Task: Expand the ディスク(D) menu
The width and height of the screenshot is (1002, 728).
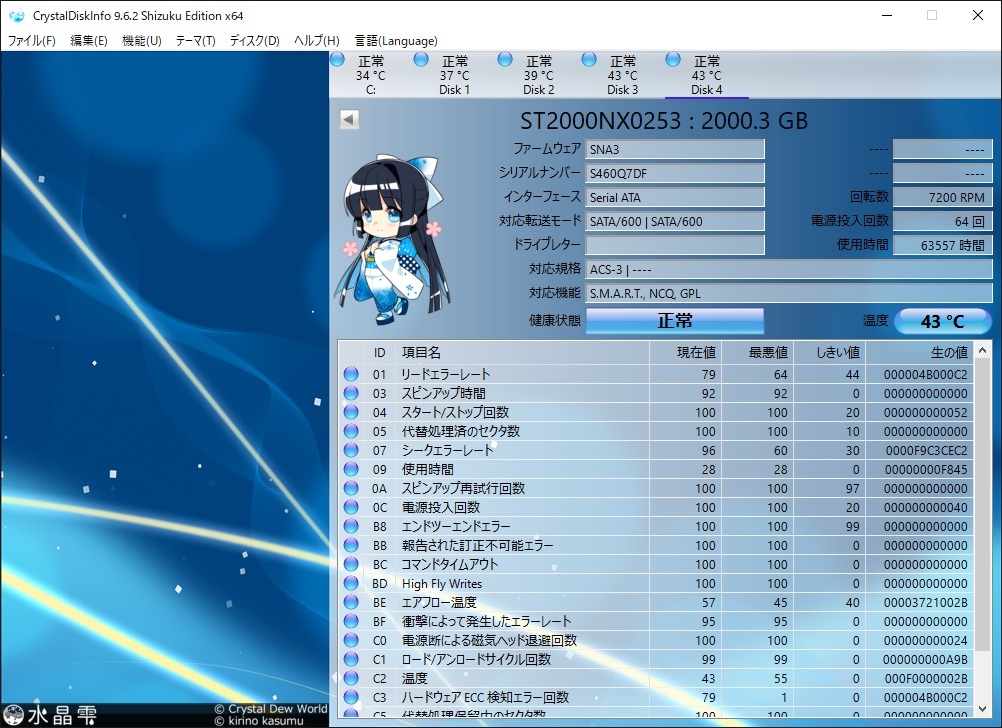Action: 254,41
